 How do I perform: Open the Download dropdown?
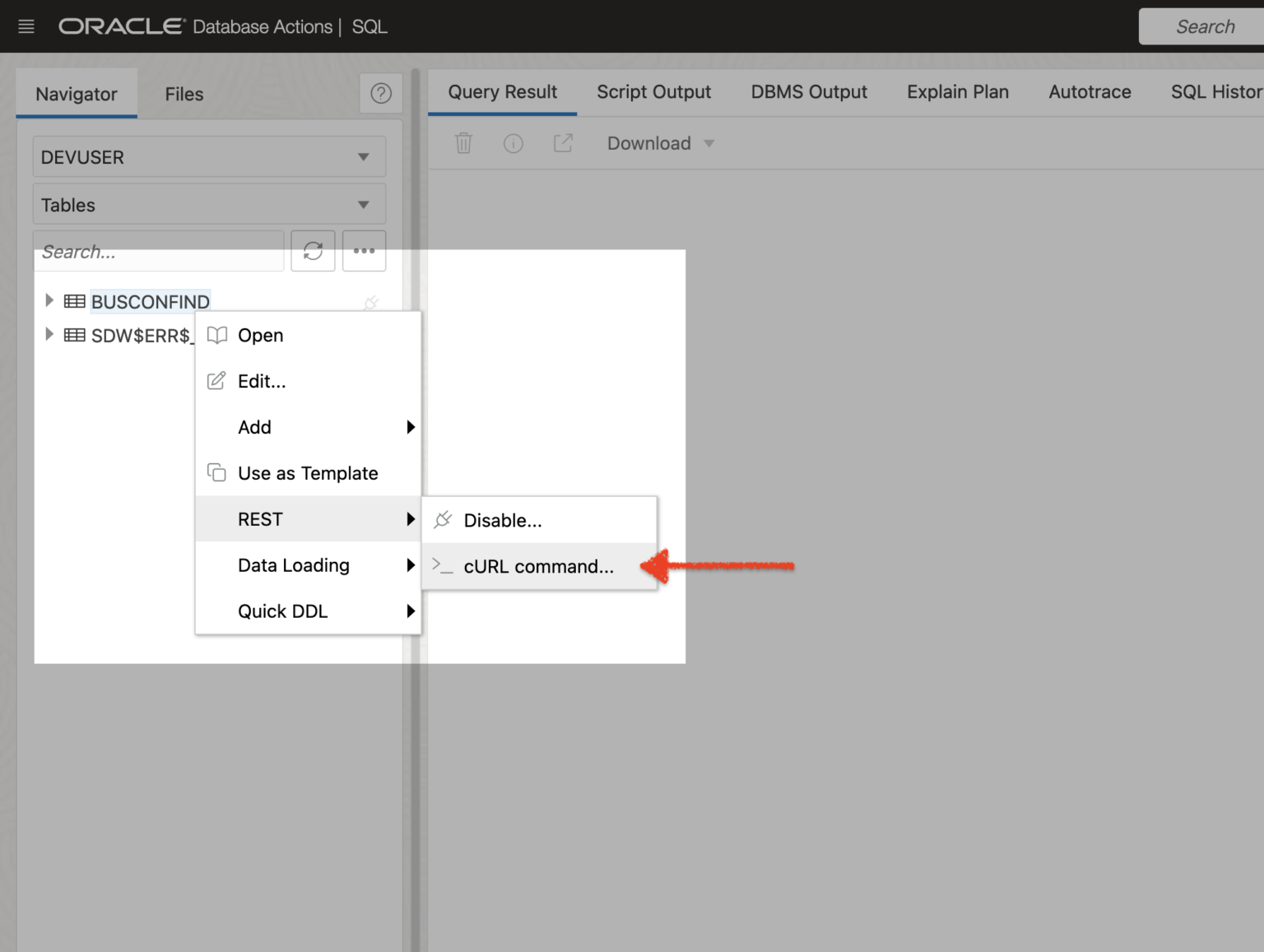point(660,143)
